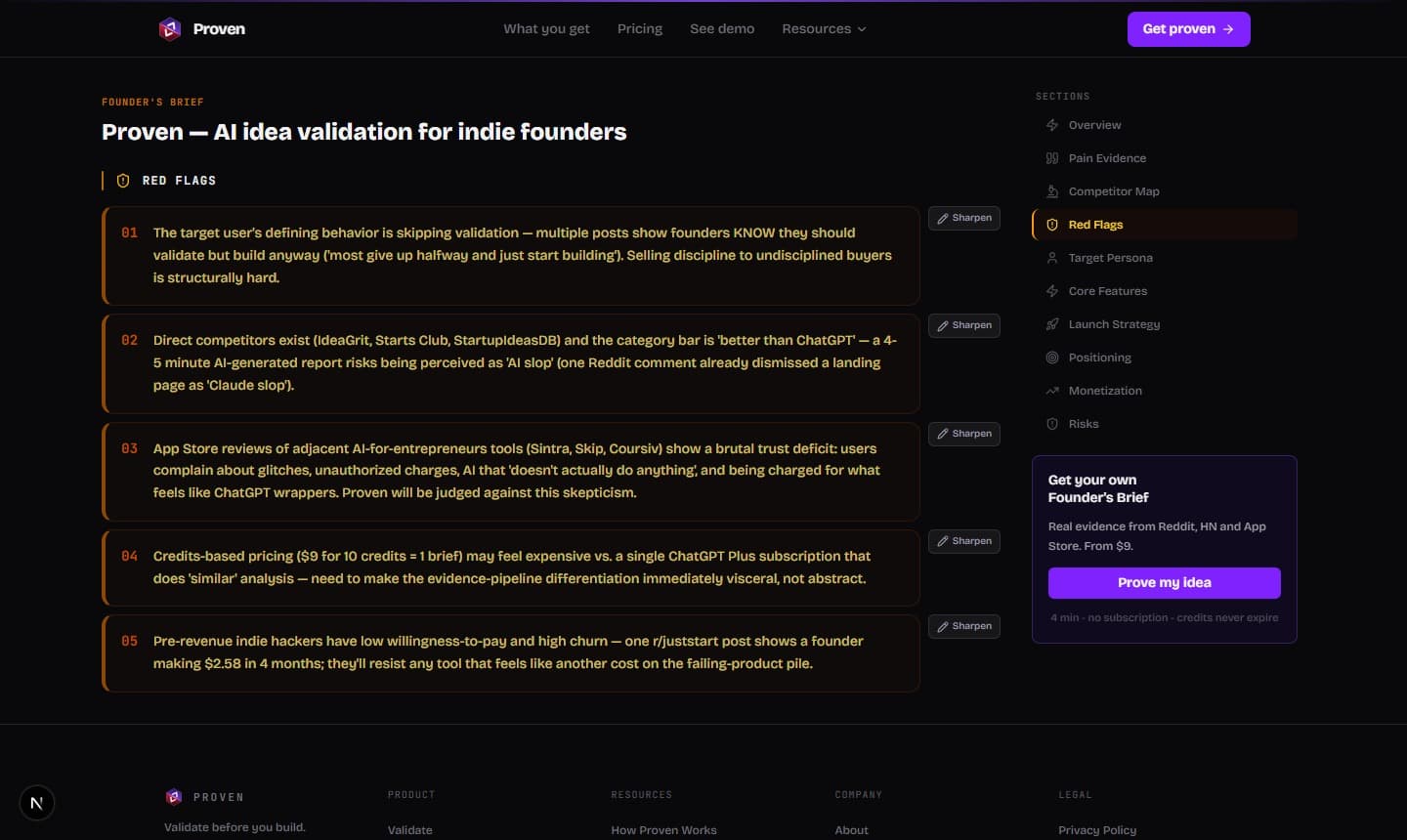Click the Proven logo icon in header
1407x840 pixels.
tap(170, 29)
